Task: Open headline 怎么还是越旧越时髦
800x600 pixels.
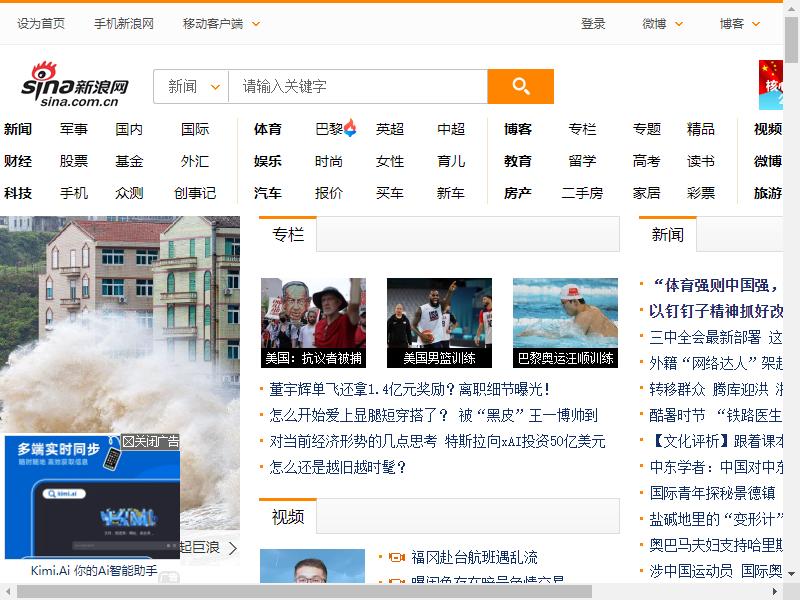Action: pos(337,467)
